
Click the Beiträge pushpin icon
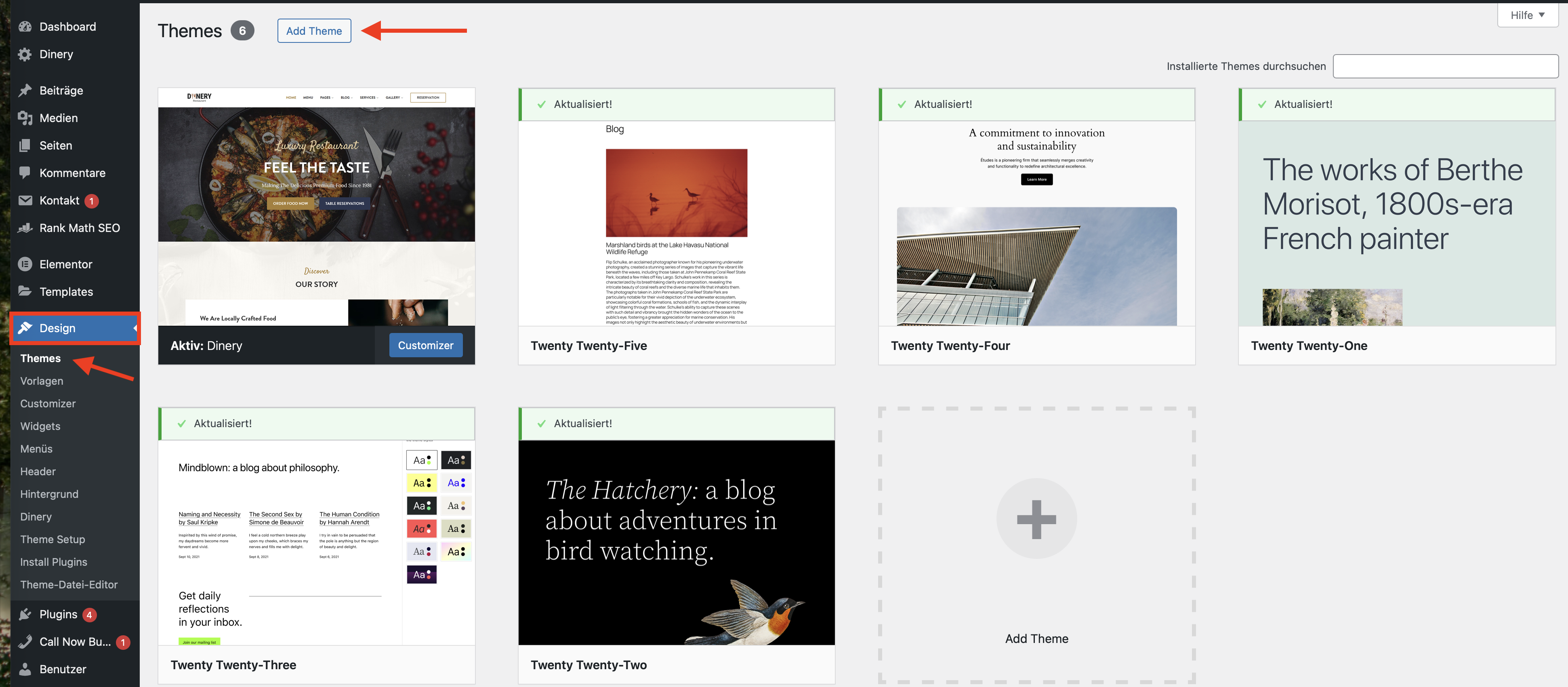click(x=25, y=91)
